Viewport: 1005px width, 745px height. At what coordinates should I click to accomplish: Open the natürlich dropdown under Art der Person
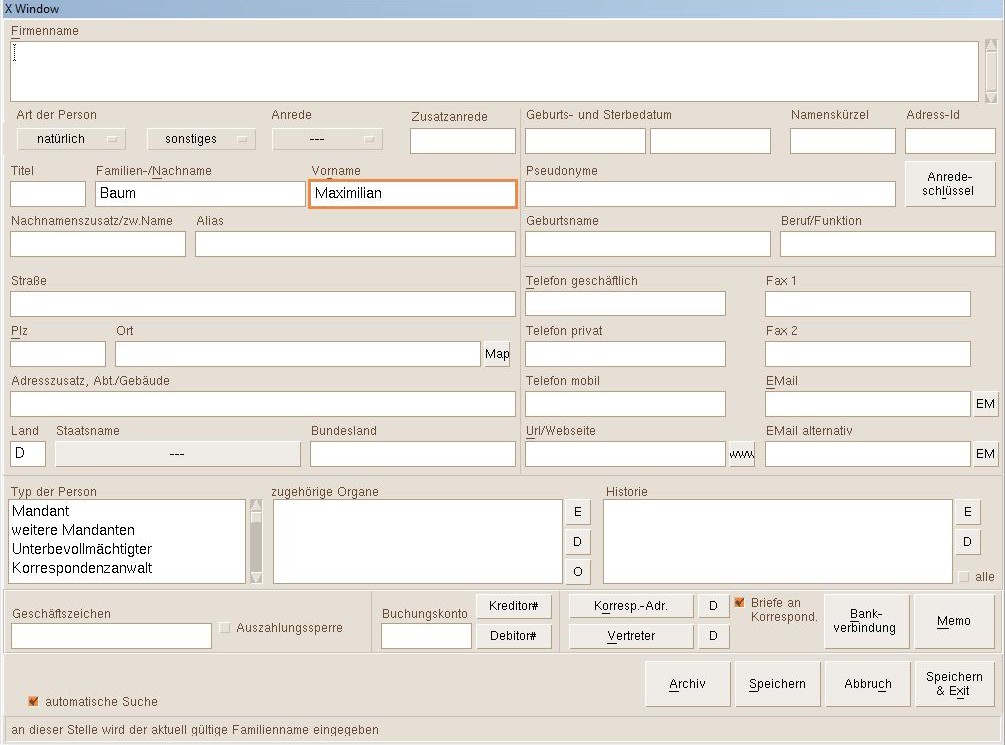coord(71,139)
